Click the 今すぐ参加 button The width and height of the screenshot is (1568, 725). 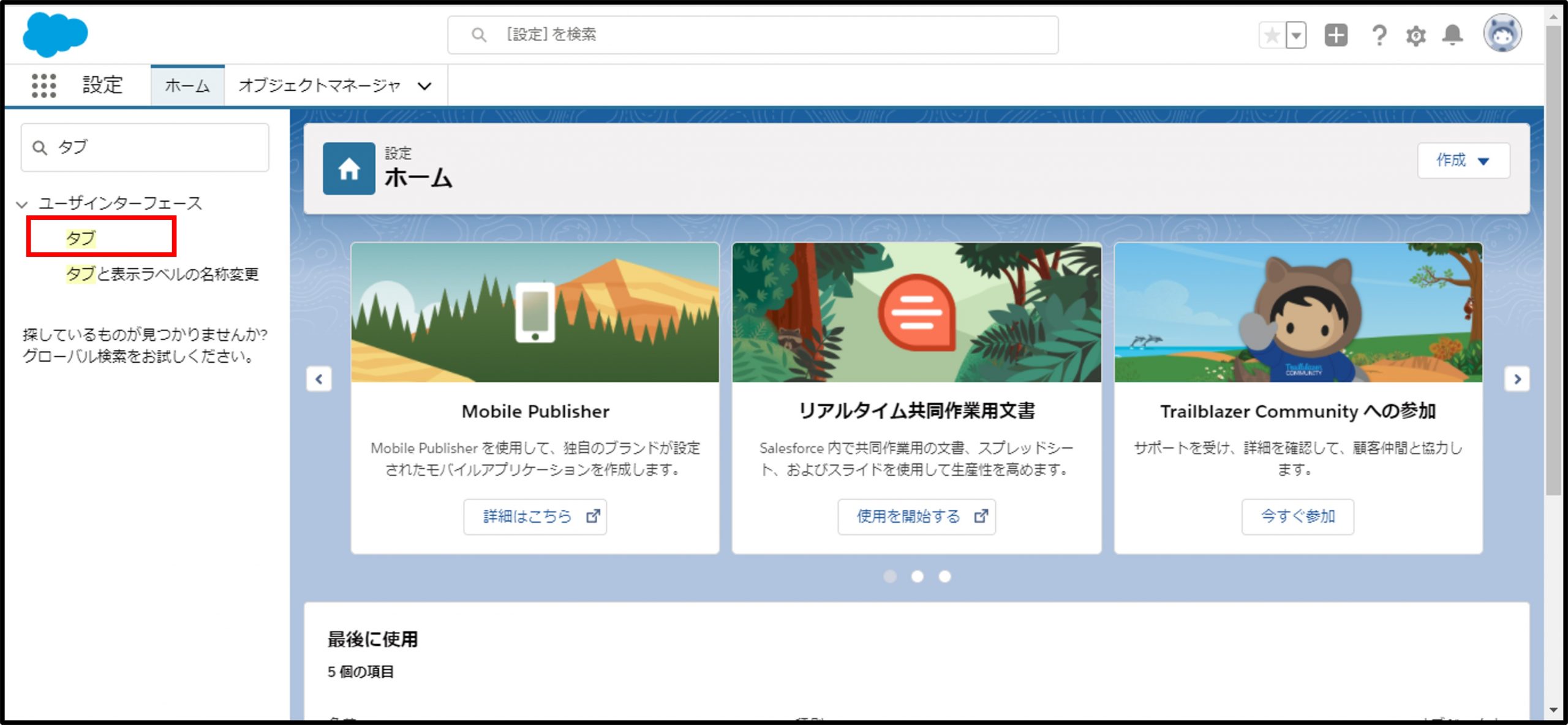(x=1297, y=517)
